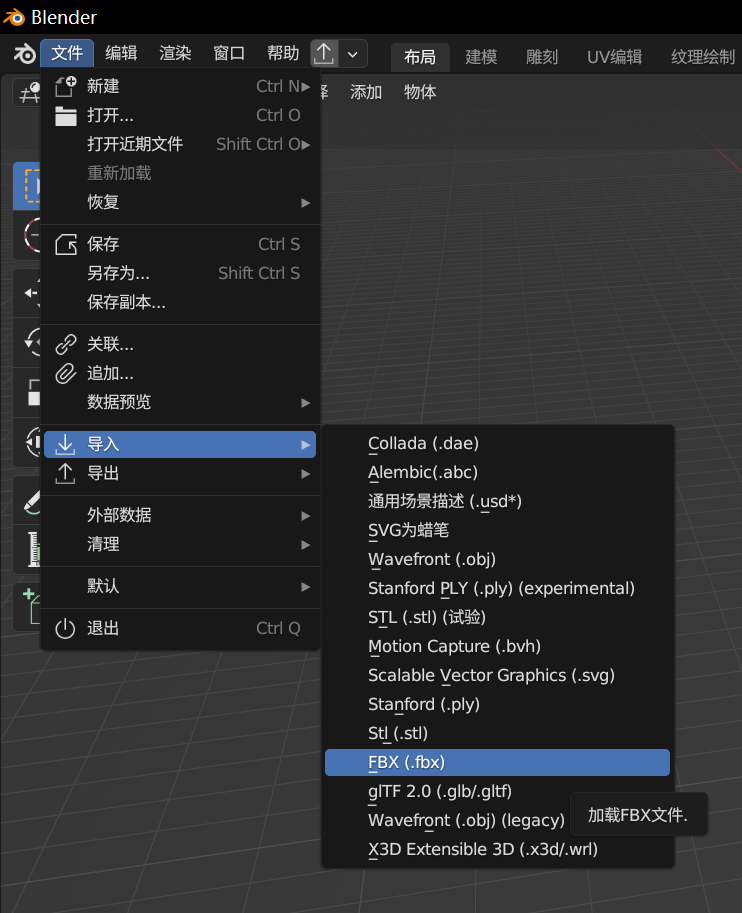Select the rotate tool in left toolbar
The image size is (742, 913).
click(x=28, y=342)
